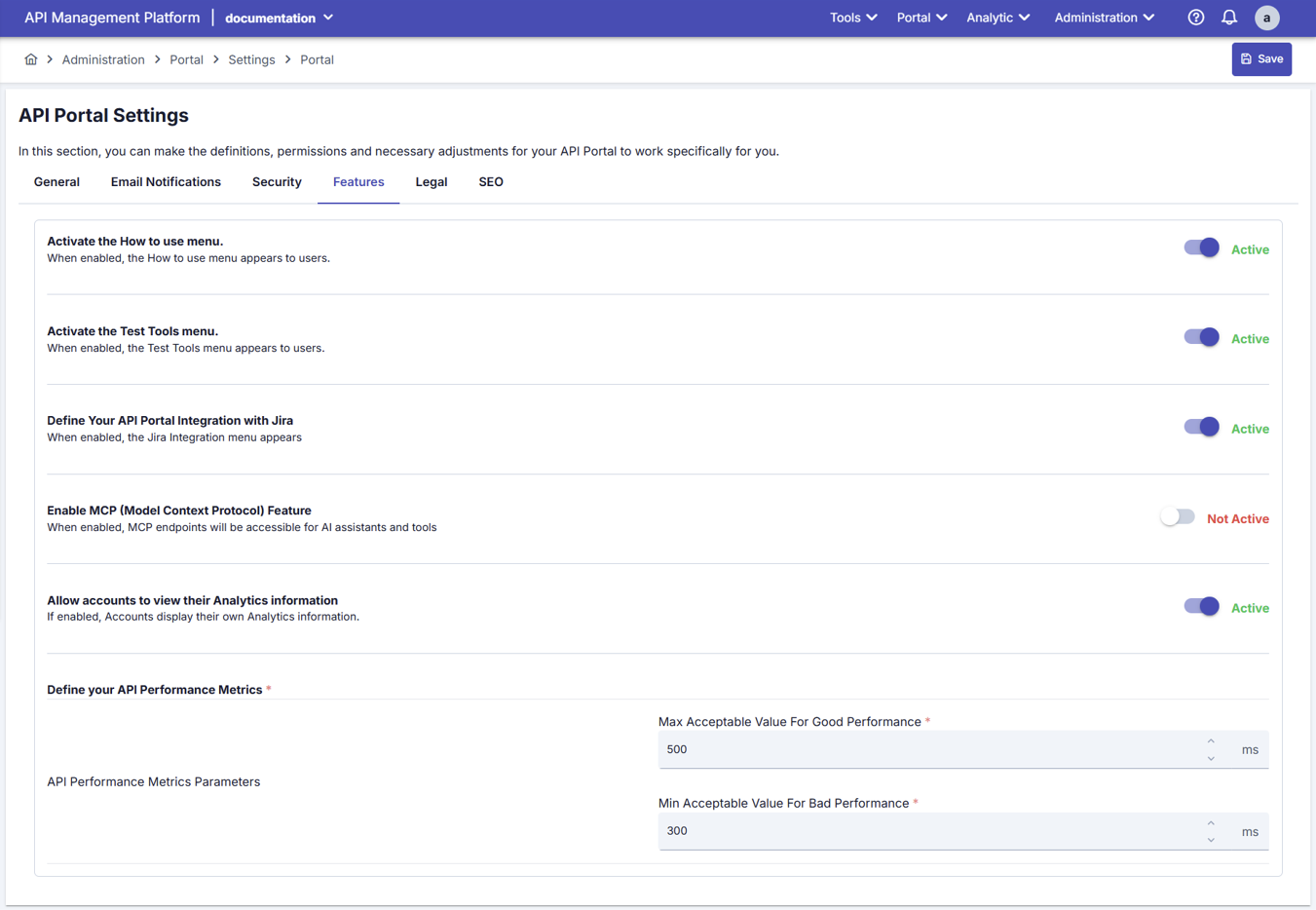Screen dimensions: 1316x910
Task: Open the documentation project dropdown
Action: [x=280, y=18]
